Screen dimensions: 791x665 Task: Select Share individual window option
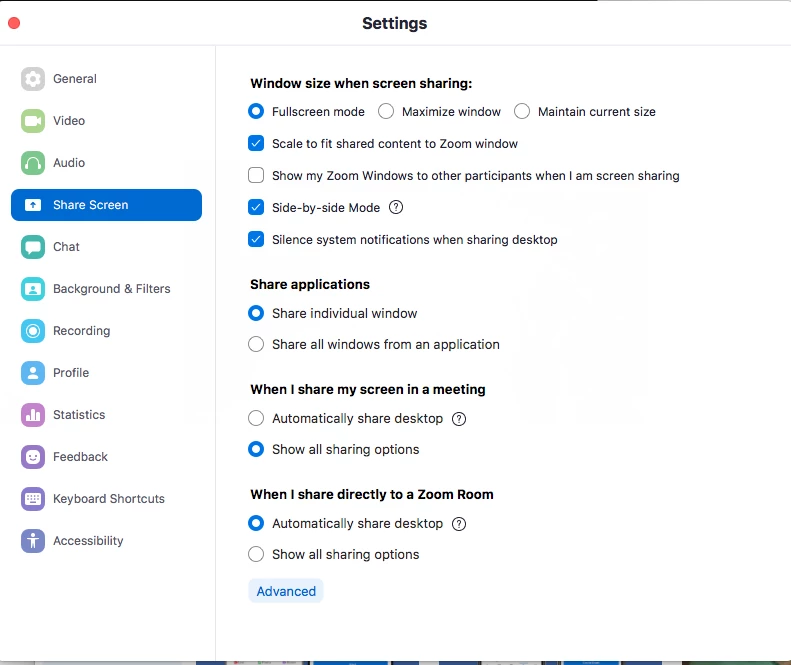[x=256, y=313]
